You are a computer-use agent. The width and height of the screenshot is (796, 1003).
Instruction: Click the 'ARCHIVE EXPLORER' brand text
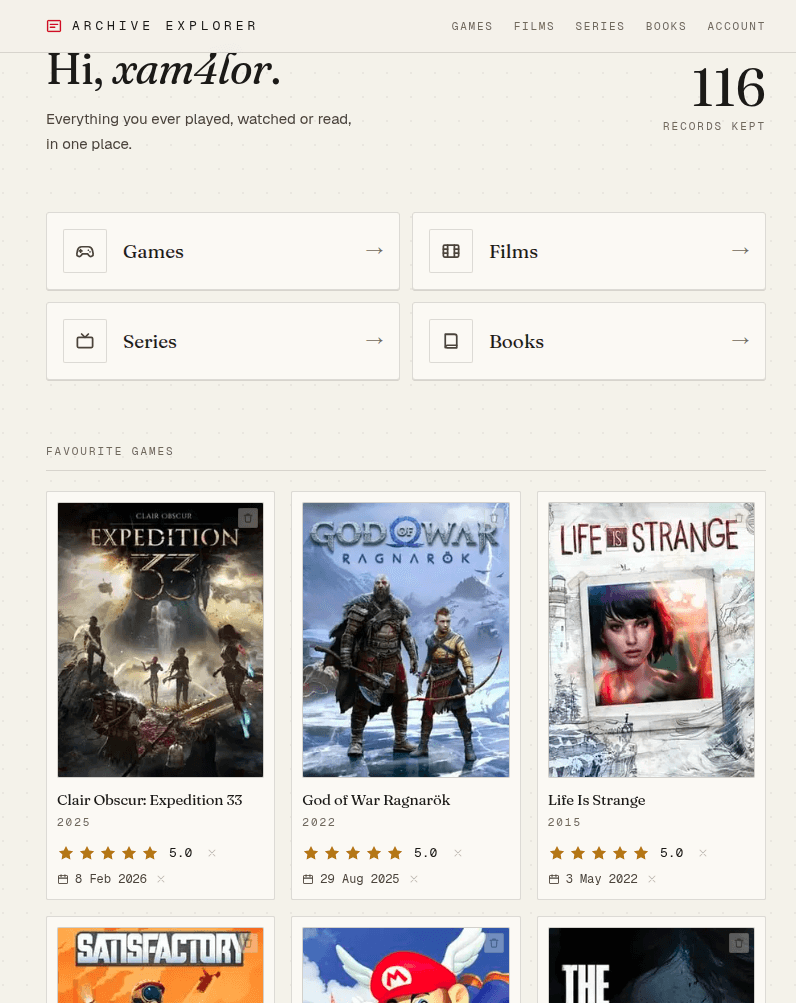click(164, 26)
